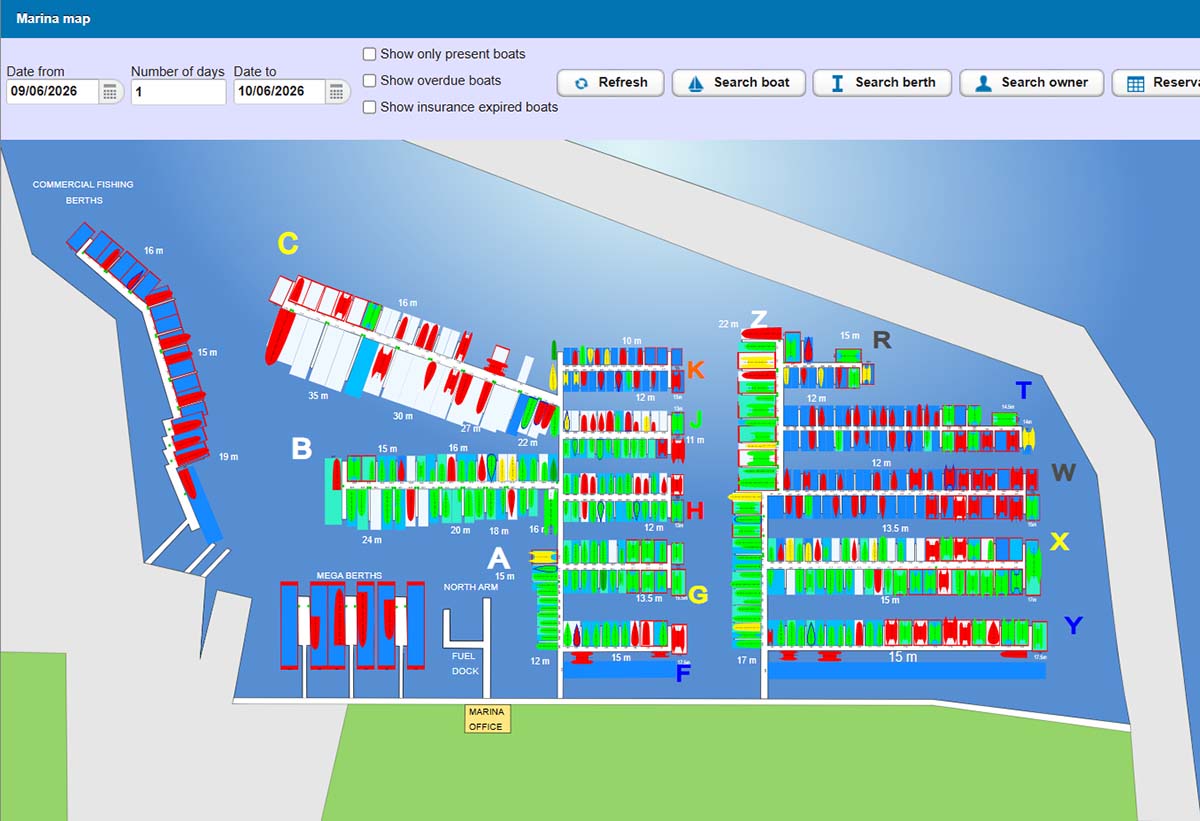The width and height of the screenshot is (1200, 821).
Task: Click the sailboat icon on Search boat
Action: [x=696, y=83]
